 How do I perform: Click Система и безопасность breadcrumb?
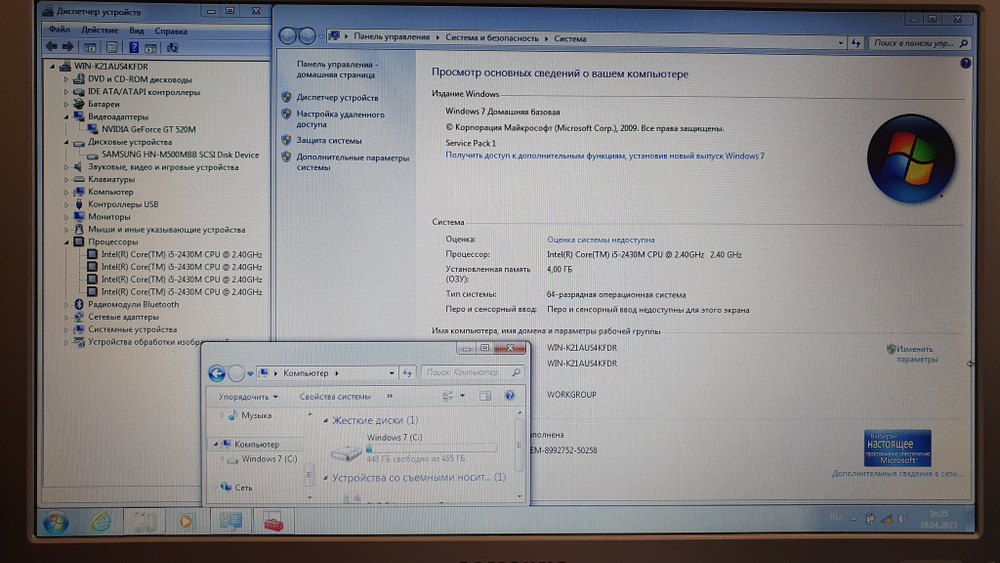492,38
